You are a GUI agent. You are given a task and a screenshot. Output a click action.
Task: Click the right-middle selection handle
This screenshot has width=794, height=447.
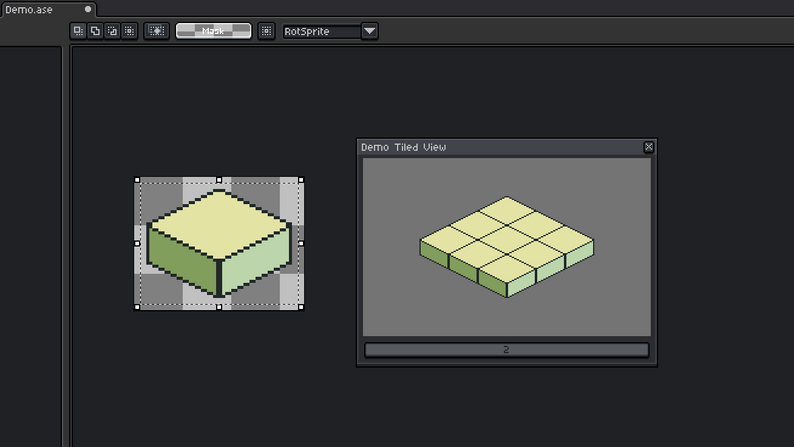(301, 243)
